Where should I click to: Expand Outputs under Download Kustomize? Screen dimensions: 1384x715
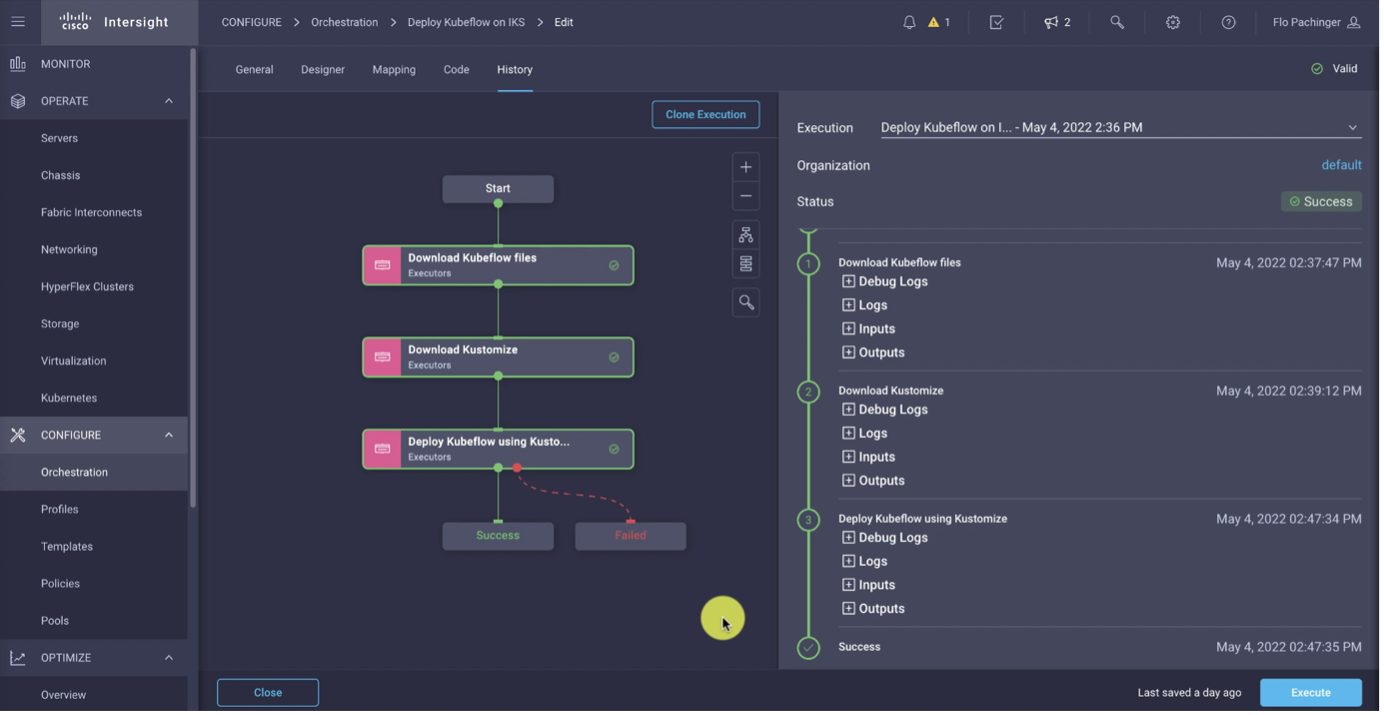coord(848,481)
